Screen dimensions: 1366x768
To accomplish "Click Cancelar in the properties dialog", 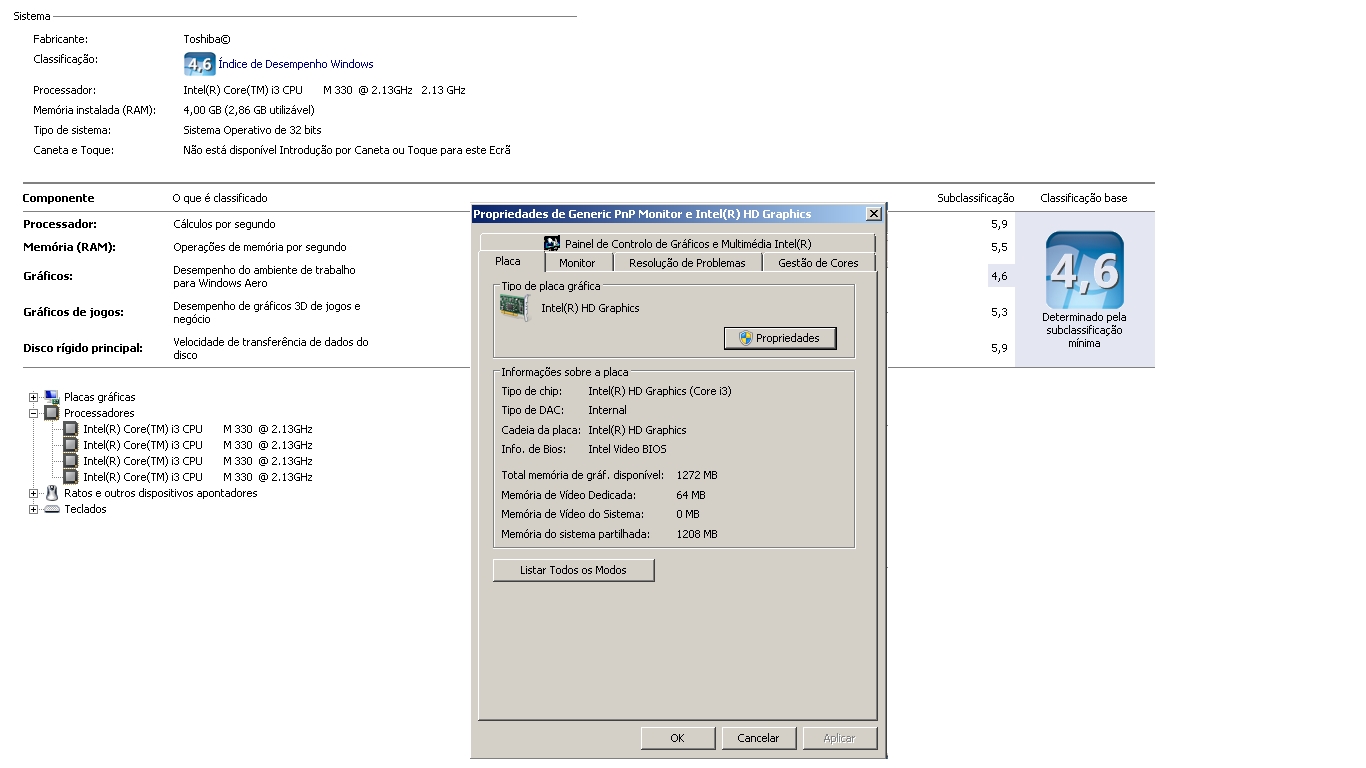I will pos(758,738).
